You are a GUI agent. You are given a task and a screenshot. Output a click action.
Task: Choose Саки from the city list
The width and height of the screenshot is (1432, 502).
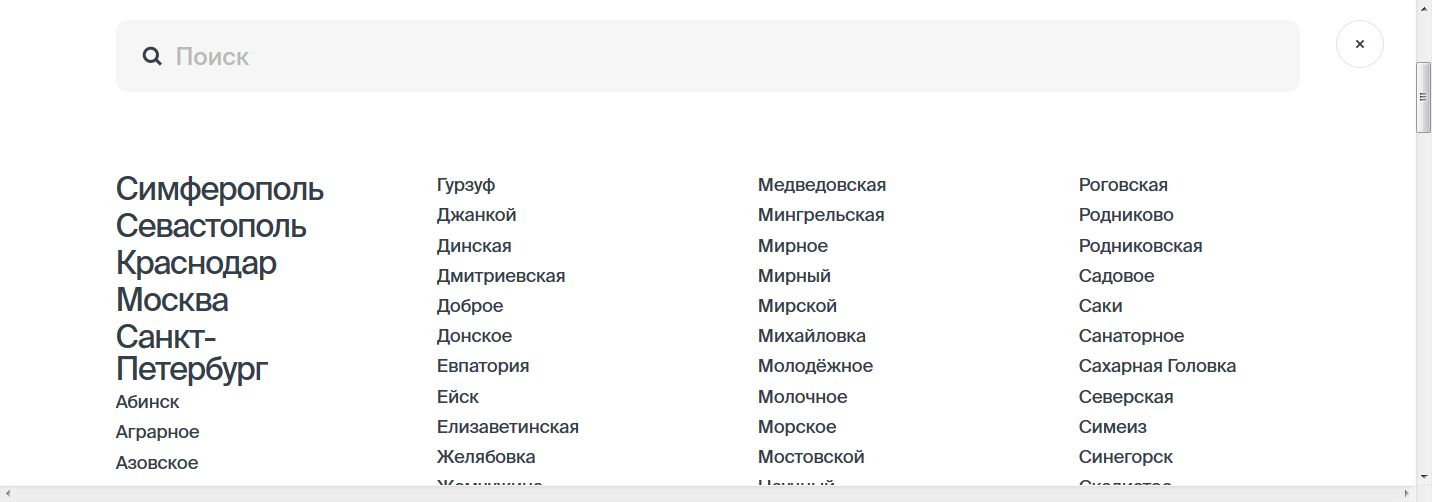click(x=1100, y=306)
